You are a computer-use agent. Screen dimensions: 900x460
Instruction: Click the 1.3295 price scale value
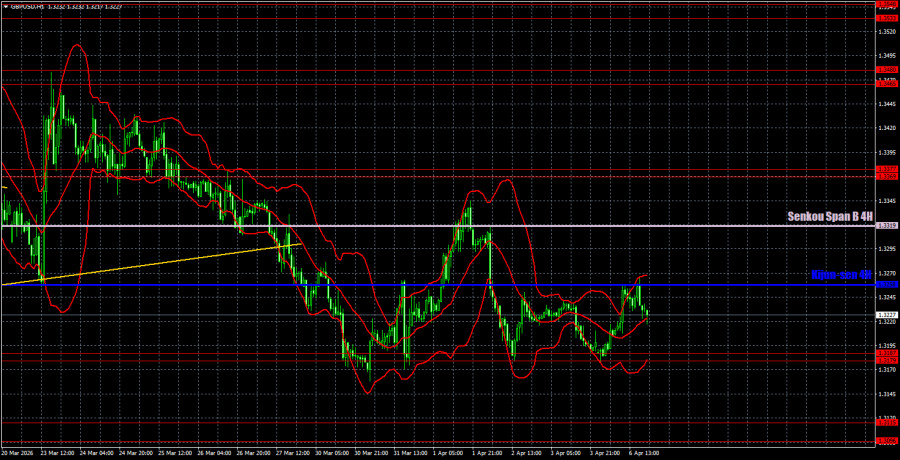tap(887, 249)
